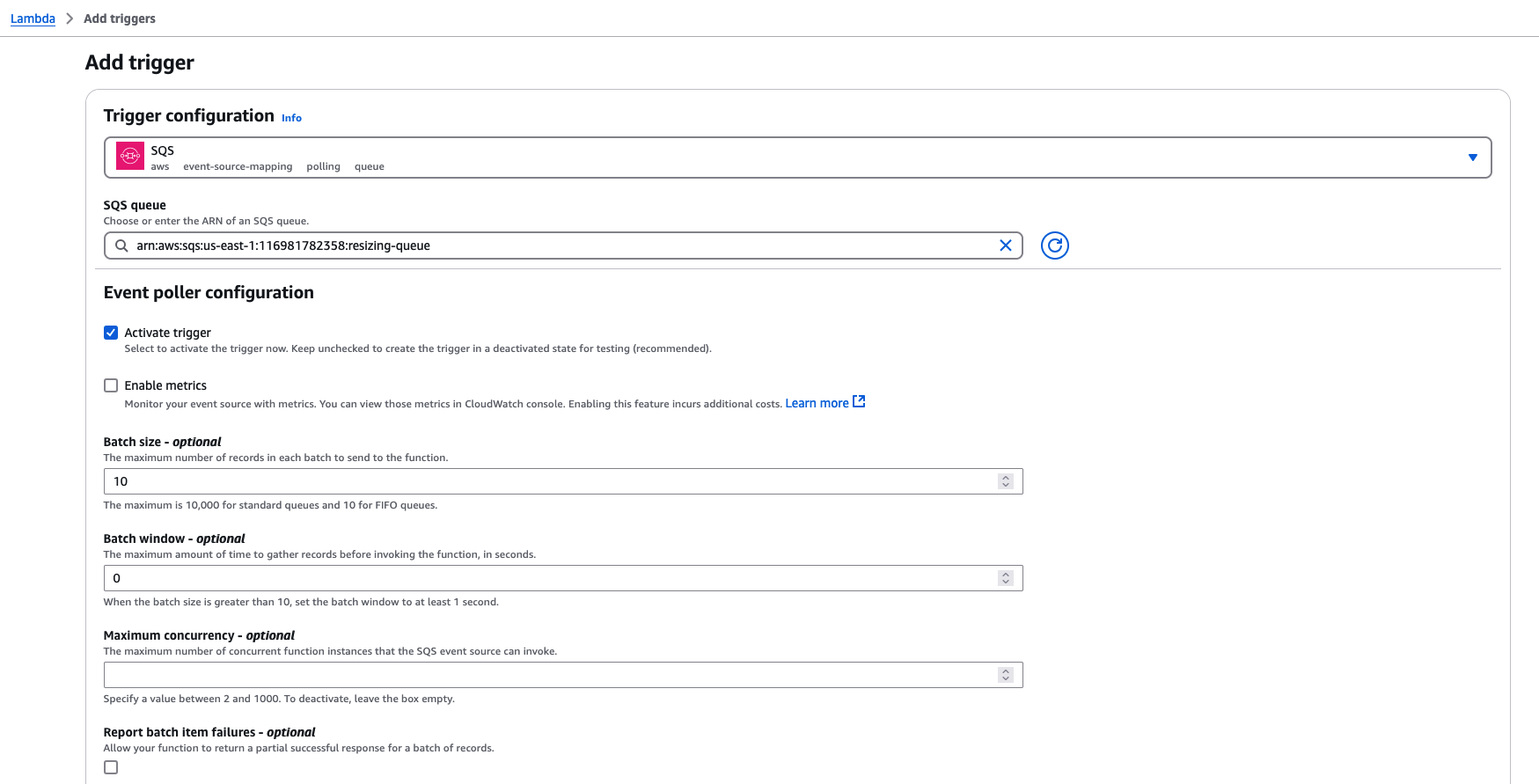1539x784 pixels.
Task: Click the SQS service icon
Action: 130,156
